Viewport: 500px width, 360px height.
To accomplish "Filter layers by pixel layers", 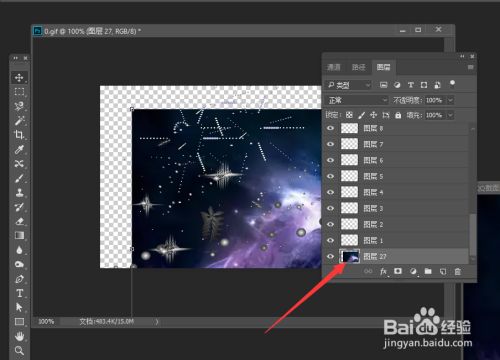I will (383, 85).
